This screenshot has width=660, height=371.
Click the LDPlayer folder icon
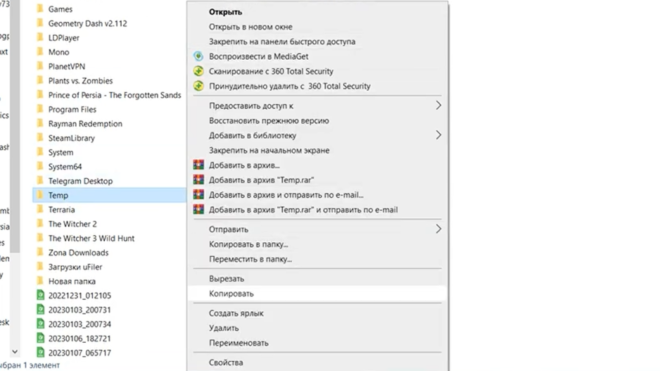(x=40, y=37)
